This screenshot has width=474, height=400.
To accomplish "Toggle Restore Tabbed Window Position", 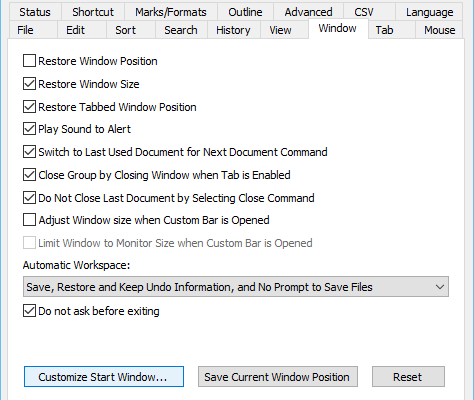I will coord(29,107).
